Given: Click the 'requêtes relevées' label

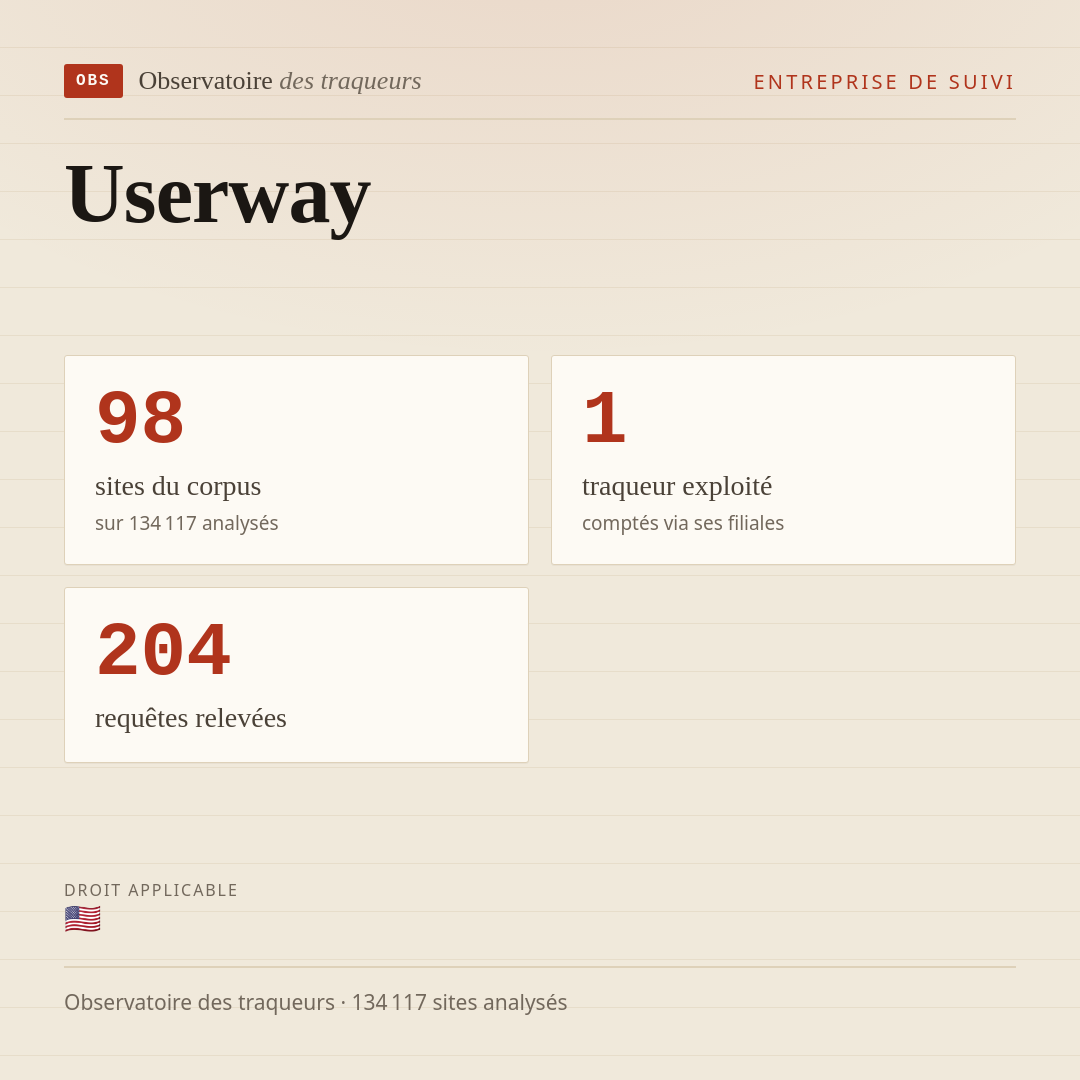Looking at the screenshot, I should click(191, 718).
